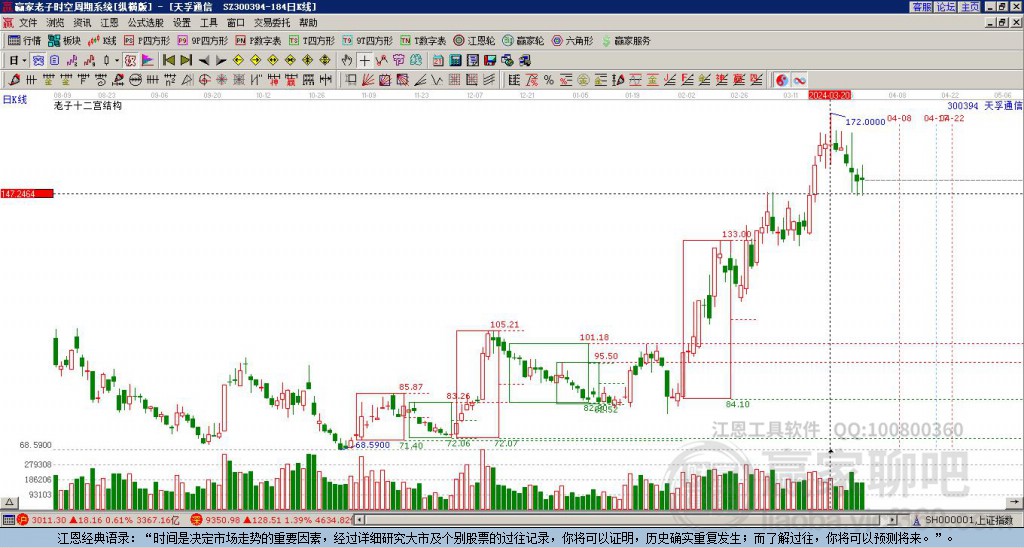1024x548 pixels.
Task: Toggle the 权 rights-adjustment button
Action: [x=130, y=61]
